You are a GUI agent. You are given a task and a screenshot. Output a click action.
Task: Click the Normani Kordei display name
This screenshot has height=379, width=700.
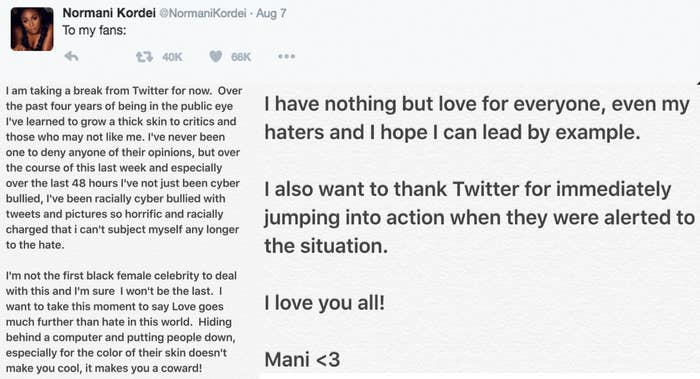109,13
